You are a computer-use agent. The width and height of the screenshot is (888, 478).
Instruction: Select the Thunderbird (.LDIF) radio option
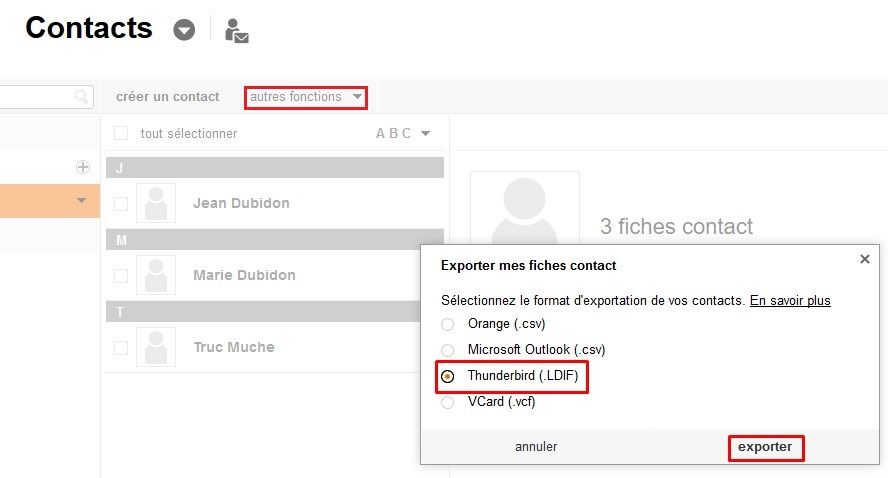tap(448, 376)
